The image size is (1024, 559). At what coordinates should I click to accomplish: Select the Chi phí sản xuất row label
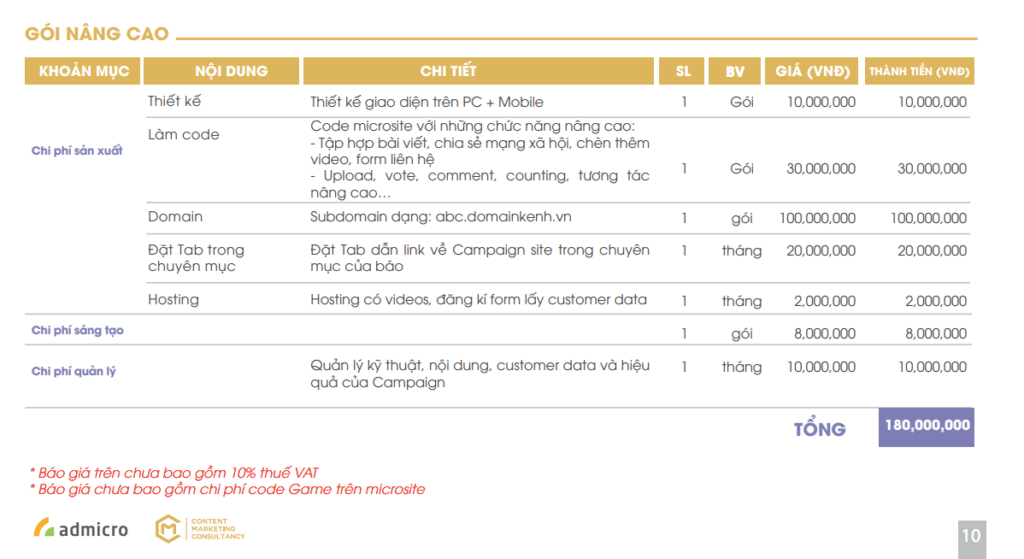point(77,151)
